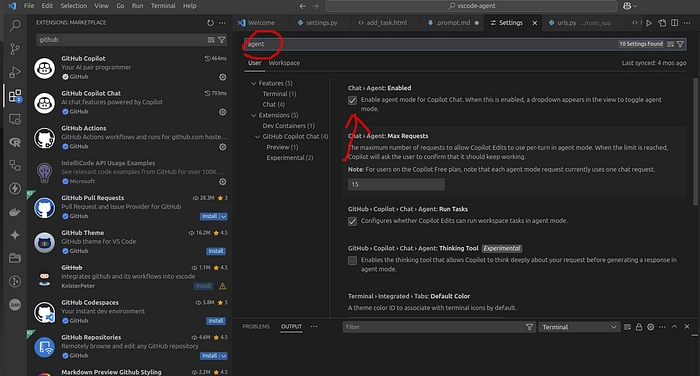Open Run and Debug view

(15, 72)
